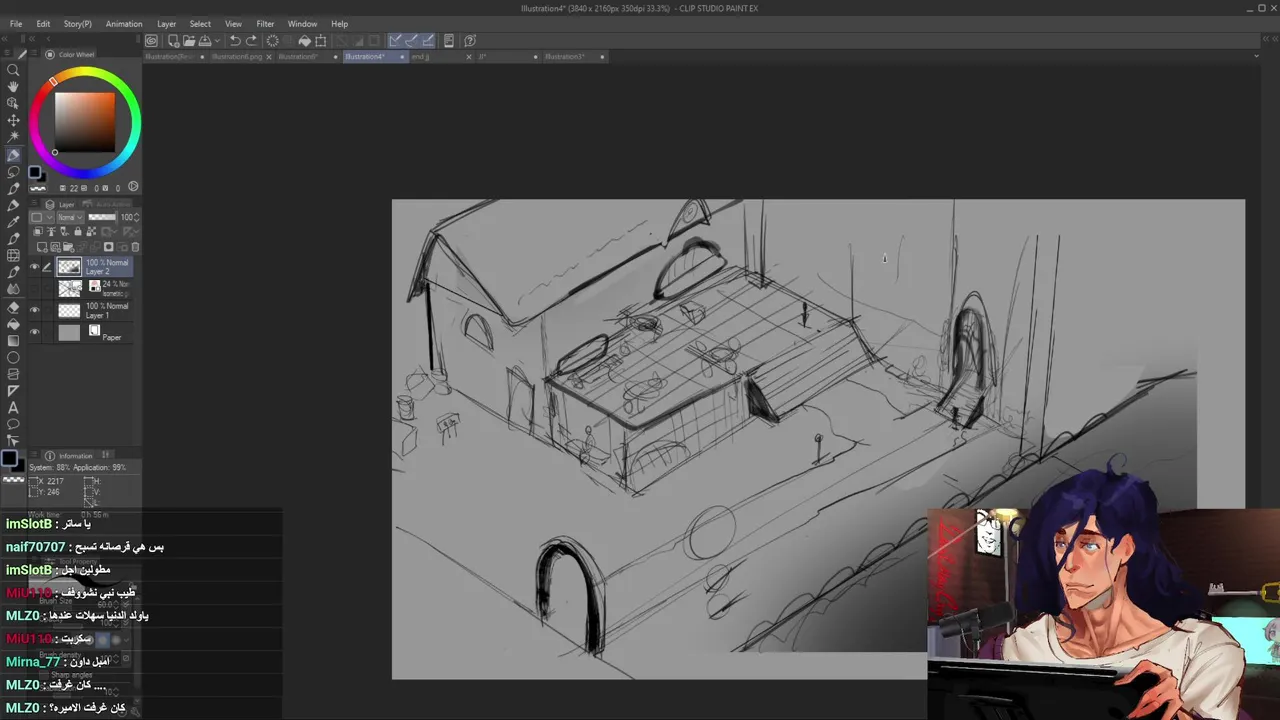The image size is (1280, 720).
Task: Open the smartphone connection icon
Action: point(448,41)
